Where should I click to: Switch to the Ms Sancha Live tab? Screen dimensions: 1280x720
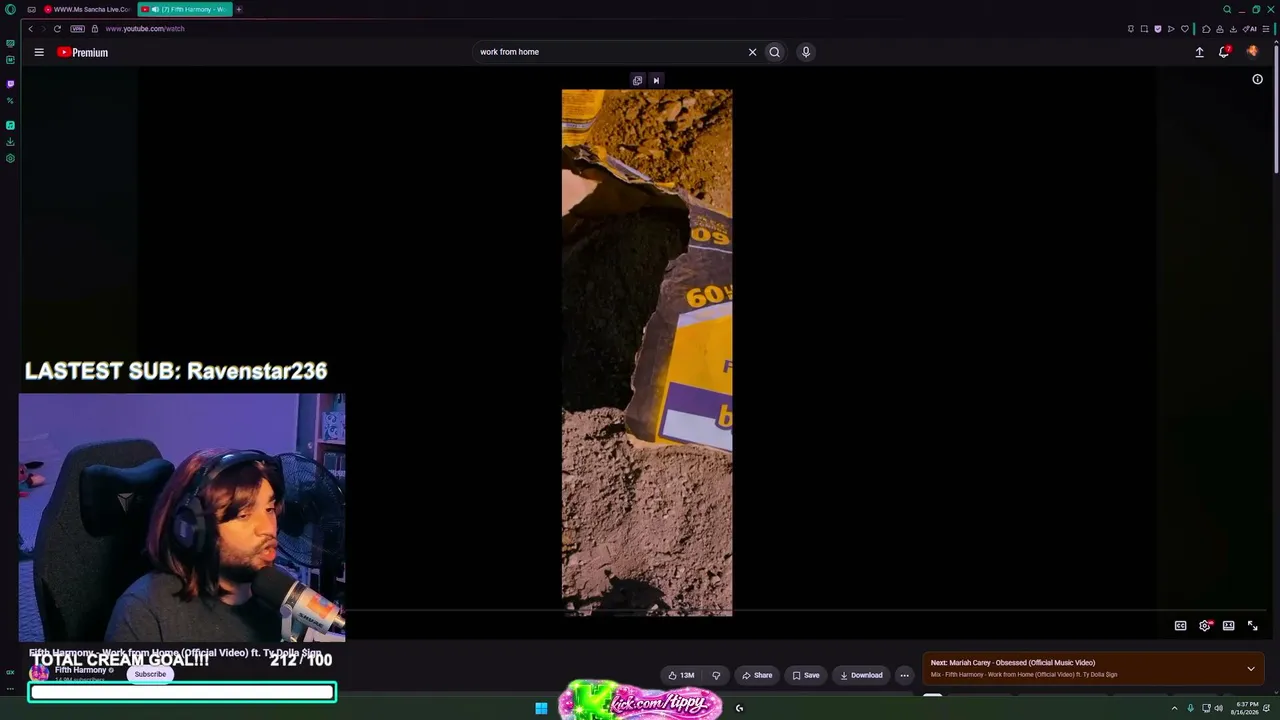87,9
